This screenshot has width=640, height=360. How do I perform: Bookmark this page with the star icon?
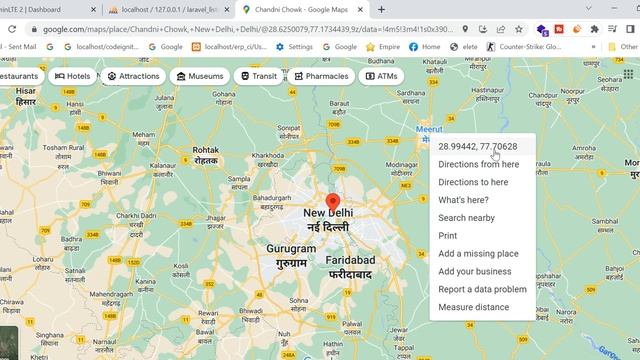click(x=519, y=29)
